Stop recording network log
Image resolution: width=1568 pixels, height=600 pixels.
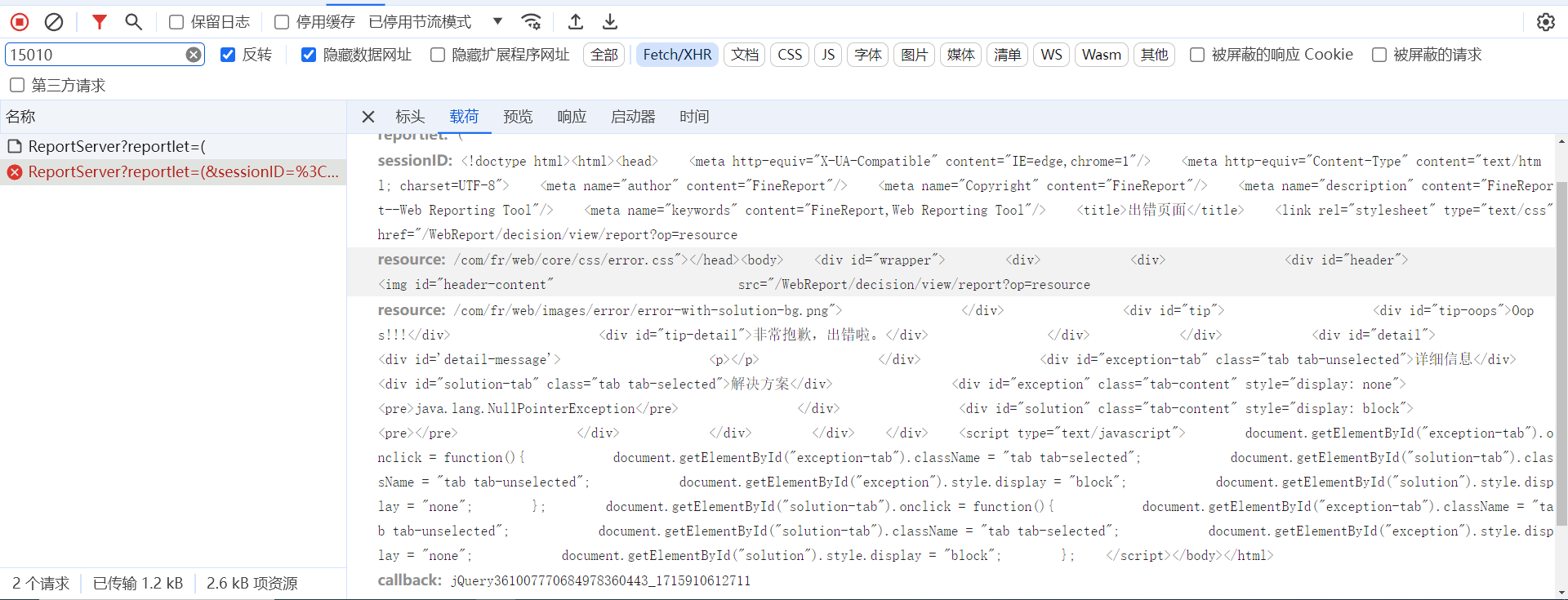20,22
